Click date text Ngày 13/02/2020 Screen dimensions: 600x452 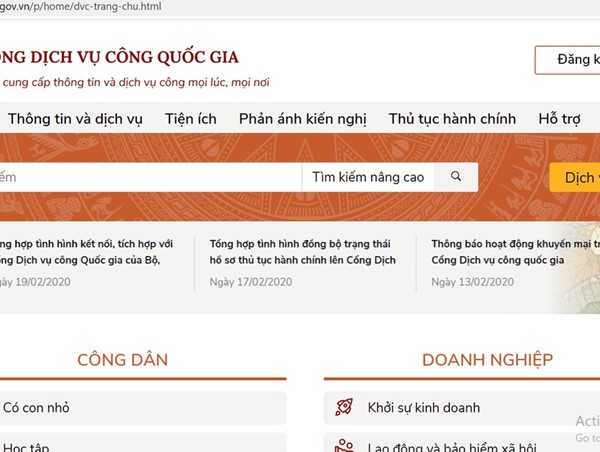coord(473,282)
